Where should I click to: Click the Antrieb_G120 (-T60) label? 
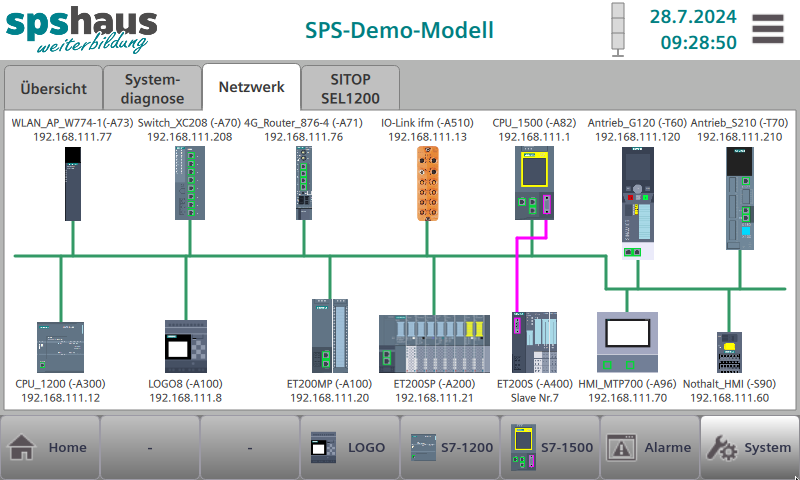637,123
